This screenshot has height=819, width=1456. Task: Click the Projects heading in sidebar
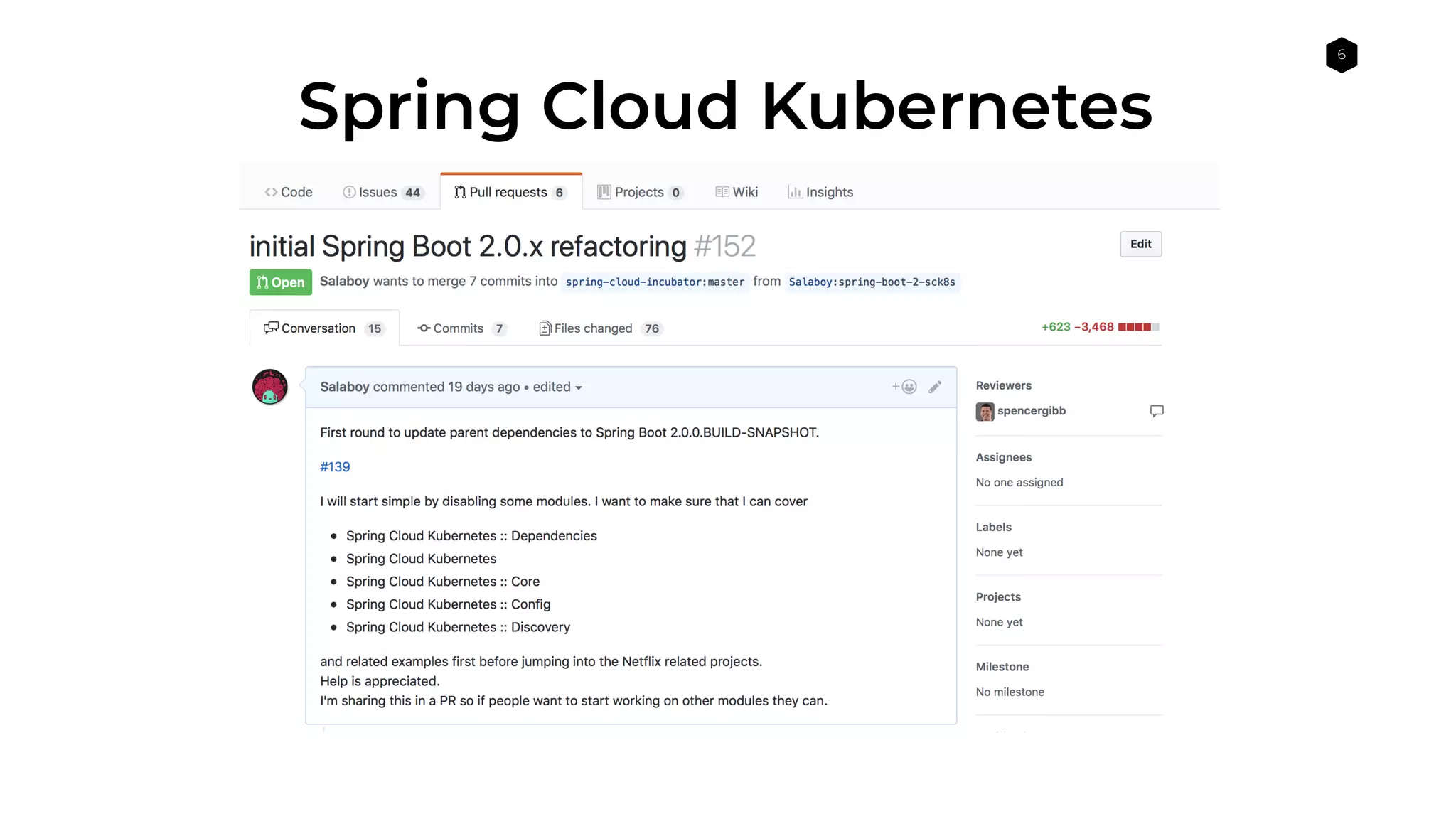tap(998, 597)
